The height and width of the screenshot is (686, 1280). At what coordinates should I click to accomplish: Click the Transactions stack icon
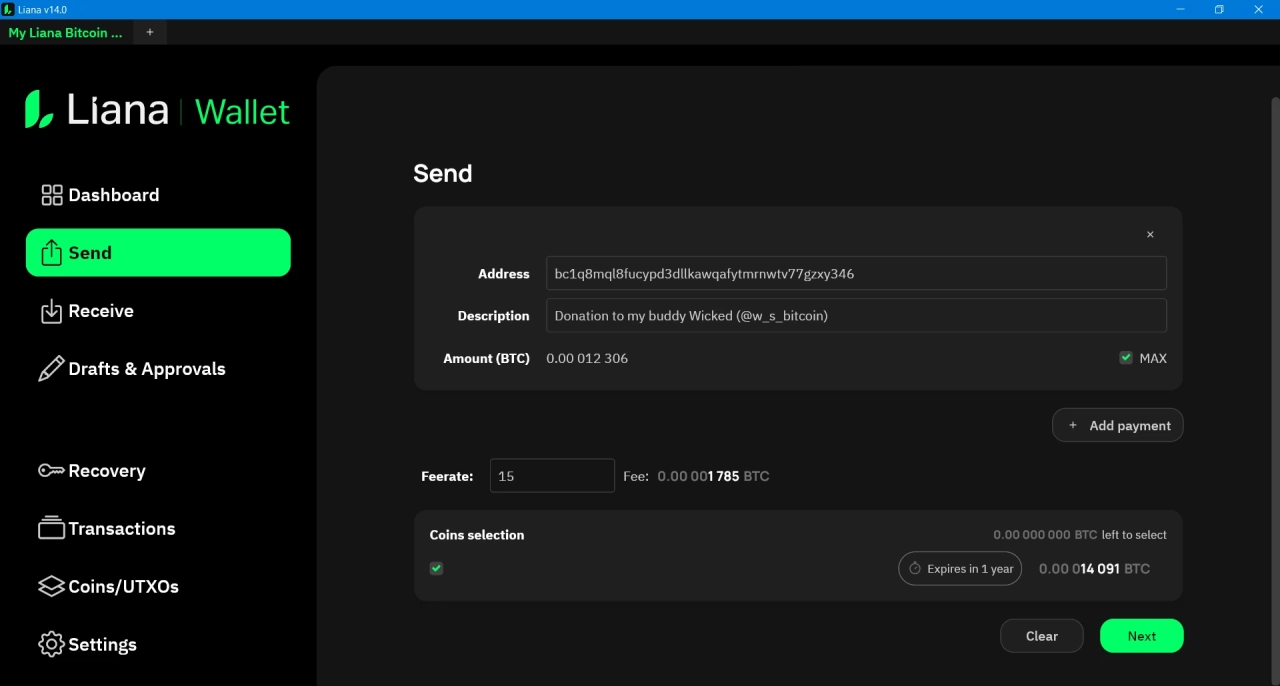click(x=51, y=528)
